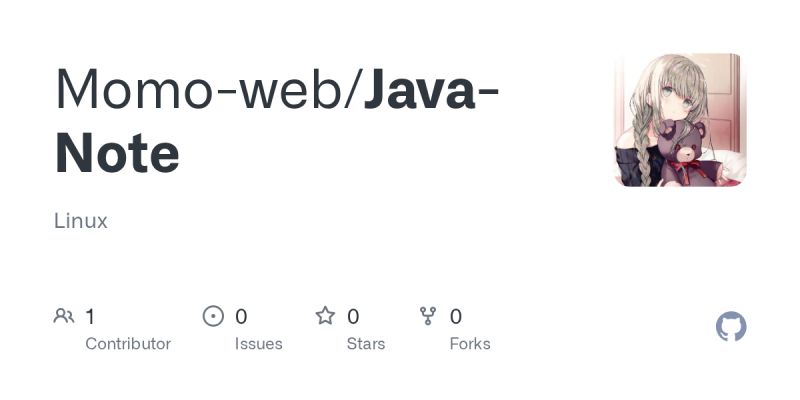Click the Stars star icon
Screen dimensions: 800x400
325,316
